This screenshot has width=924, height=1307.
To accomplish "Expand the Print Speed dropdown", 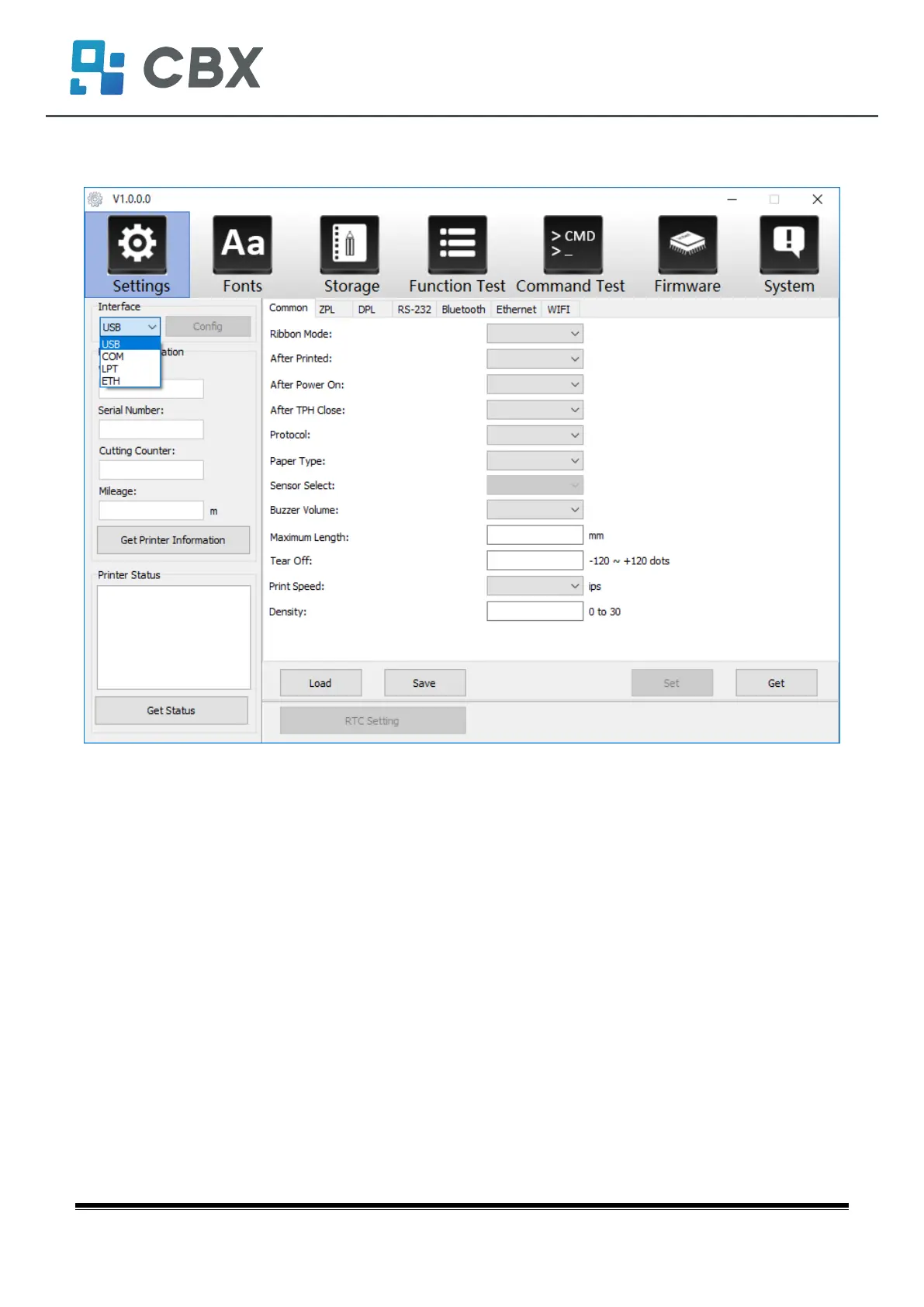I will tap(535, 586).
